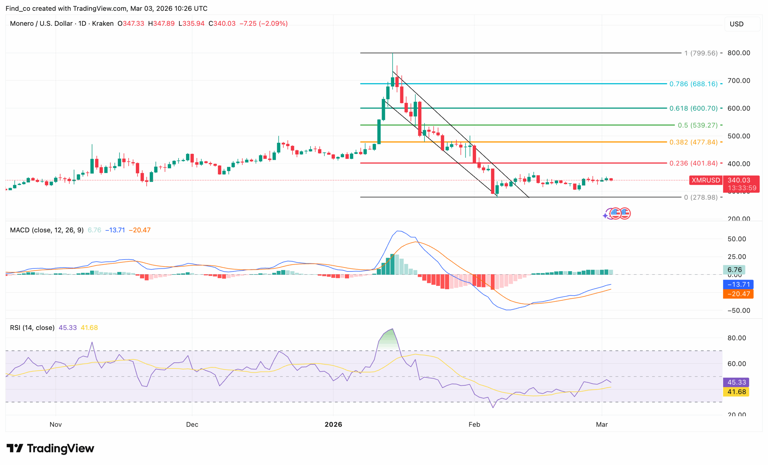768x465 pixels.
Task: Click the Fibonacci 0.5 (539.27) label
Action: click(x=697, y=125)
